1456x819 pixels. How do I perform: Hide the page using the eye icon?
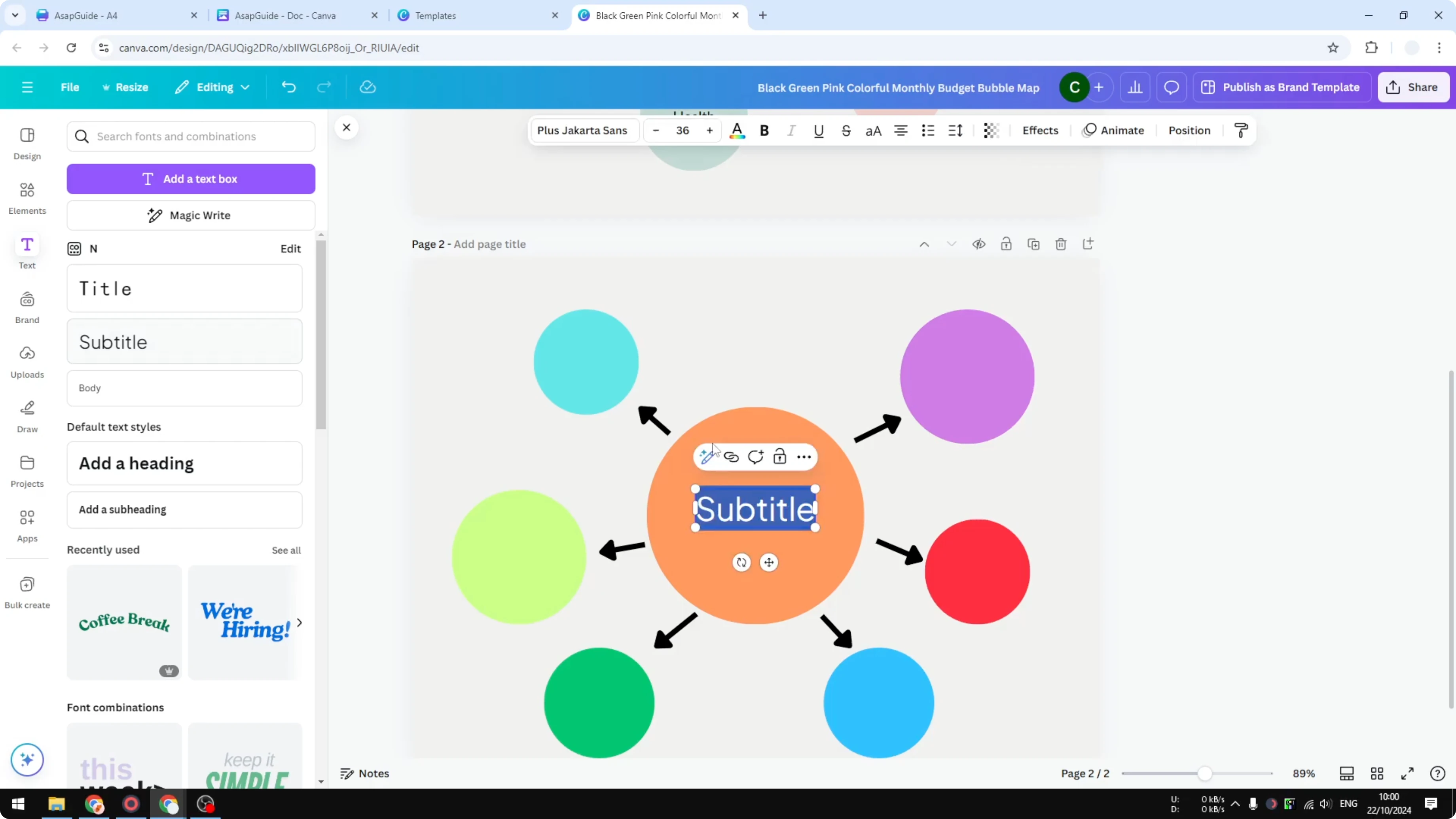pos(978,244)
